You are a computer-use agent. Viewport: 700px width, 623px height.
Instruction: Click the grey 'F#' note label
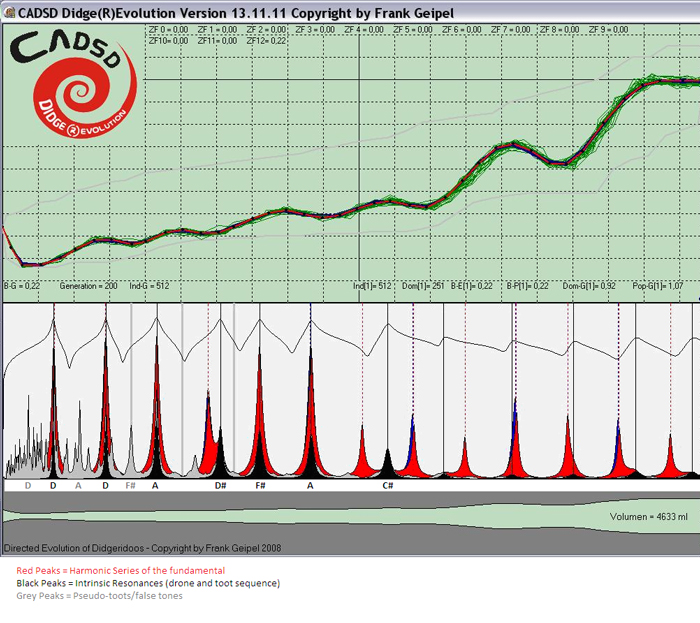pyautogui.click(x=130, y=486)
